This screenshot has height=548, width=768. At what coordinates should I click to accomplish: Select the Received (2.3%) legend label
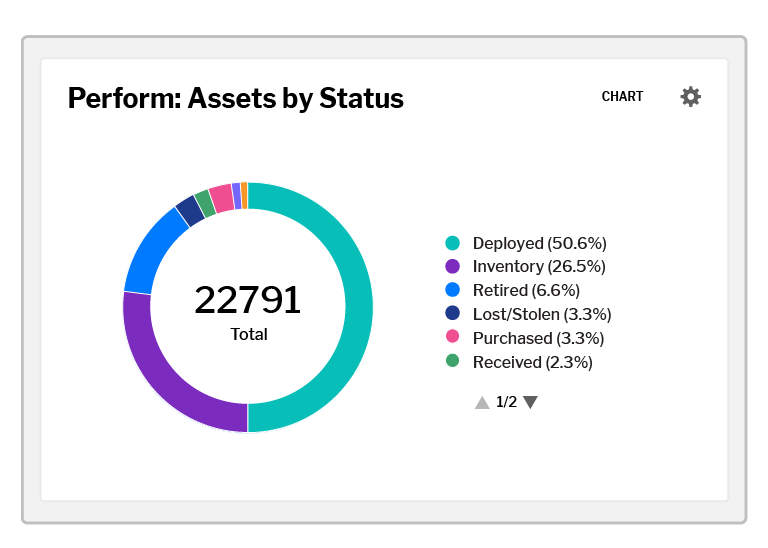click(532, 362)
